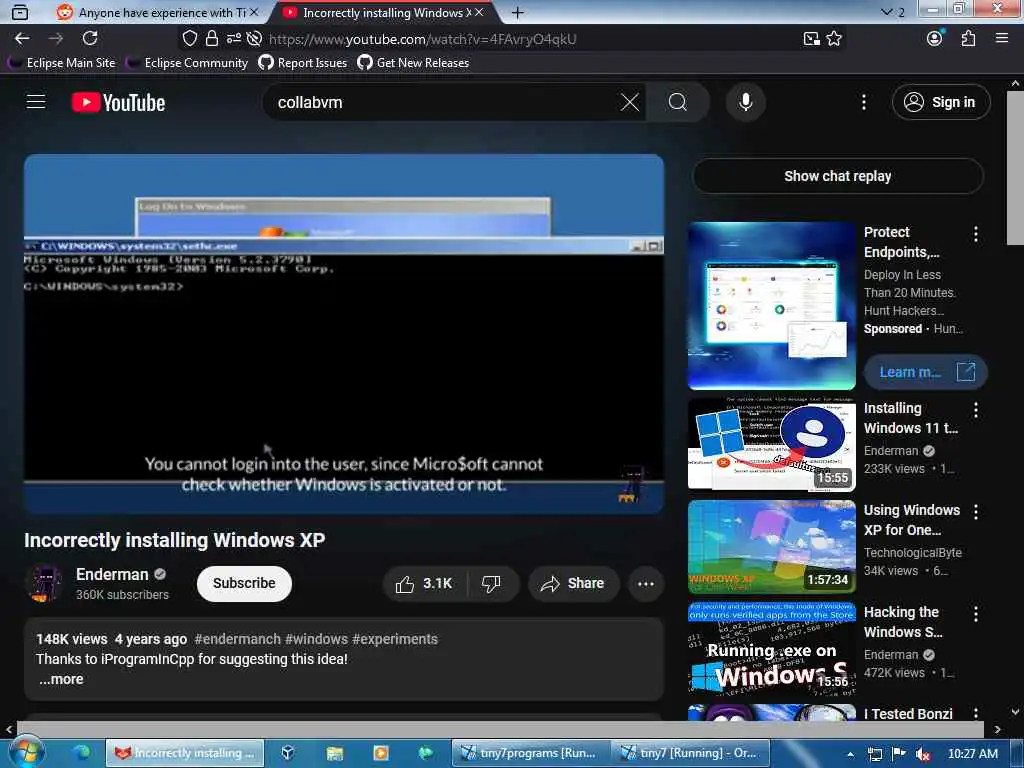Image resolution: width=1024 pixels, height=768 pixels.
Task: Open the Using Windows XP thumbnail
Action: click(772, 547)
